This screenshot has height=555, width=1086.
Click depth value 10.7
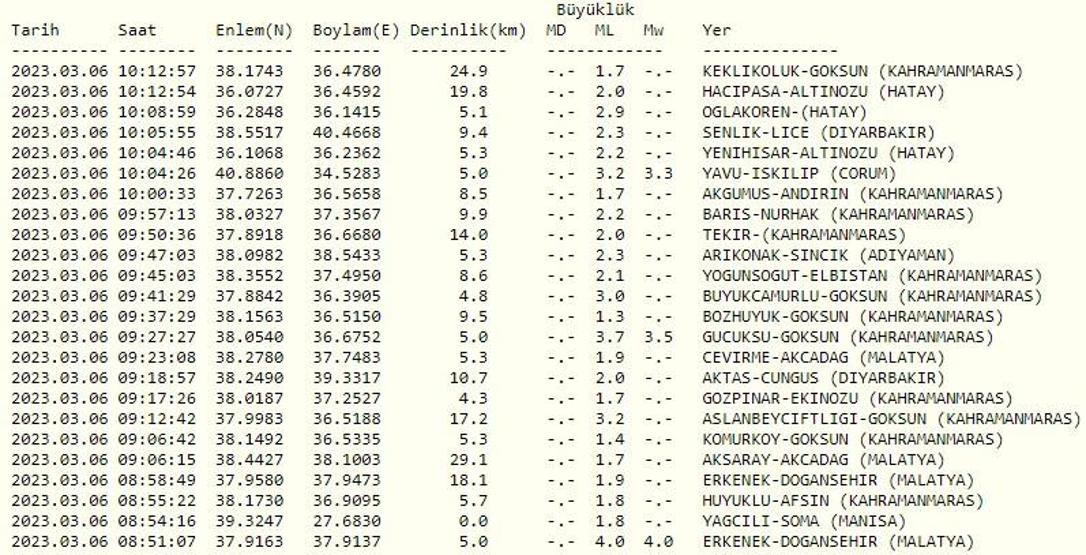(x=468, y=378)
